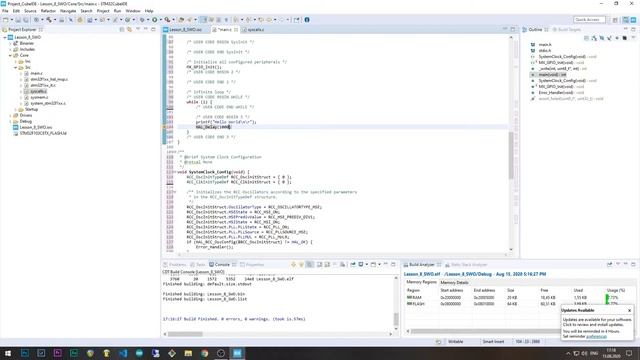Image resolution: width=640 pixels, height=360 pixels.
Task: Click the blue information icon in toolbar
Action: coord(307,20)
